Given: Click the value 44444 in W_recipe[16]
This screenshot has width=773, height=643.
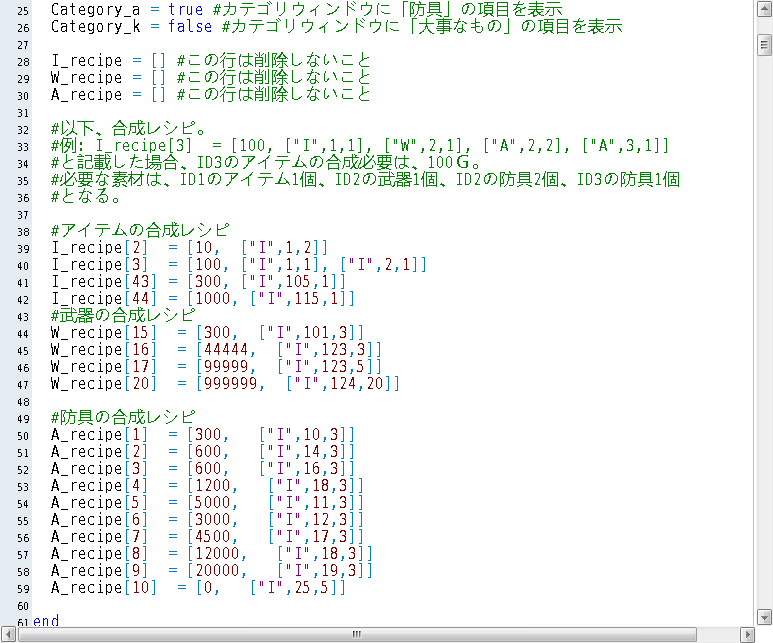Looking at the screenshot, I should tap(226, 350).
